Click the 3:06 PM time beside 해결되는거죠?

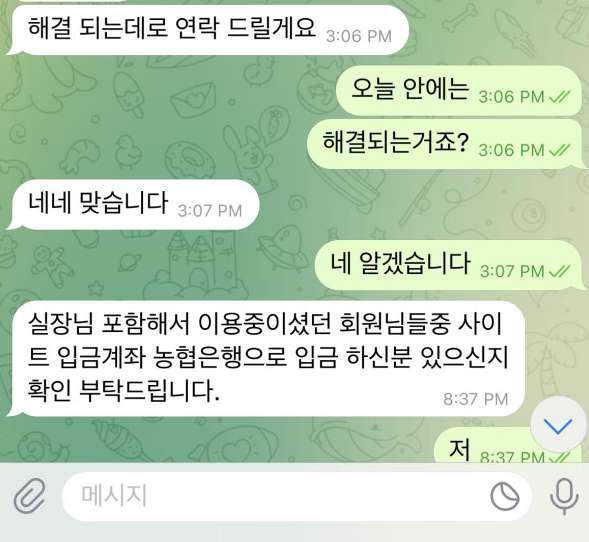[x=512, y=150]
